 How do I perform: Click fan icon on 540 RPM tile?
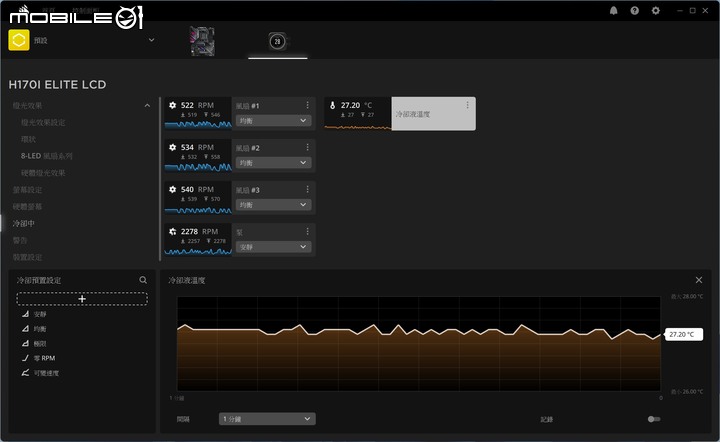[173, 189]
